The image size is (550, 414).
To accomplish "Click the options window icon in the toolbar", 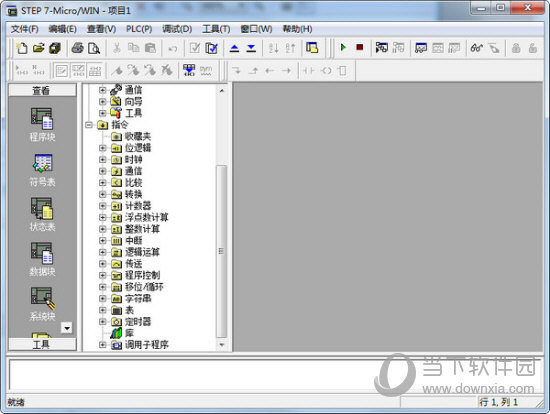I will coord(312,48).
